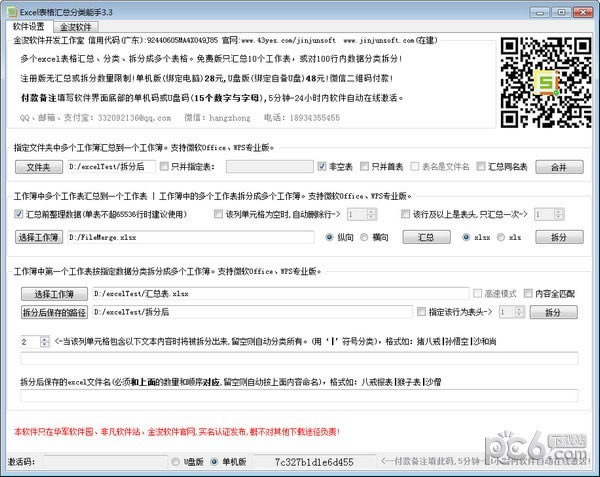The image size is (600, 477).
Task: Click the saved excel file names input field
Action: [x=299, y=396]
